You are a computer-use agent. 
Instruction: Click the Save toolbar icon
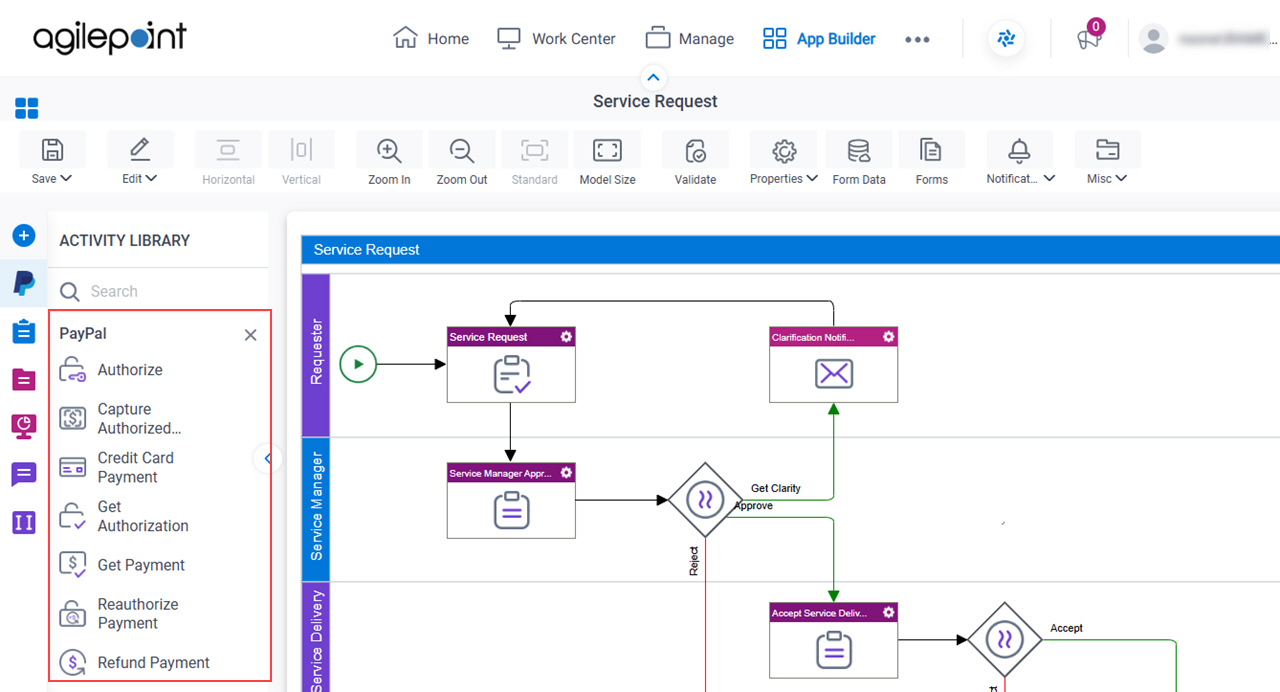(52, 150)
